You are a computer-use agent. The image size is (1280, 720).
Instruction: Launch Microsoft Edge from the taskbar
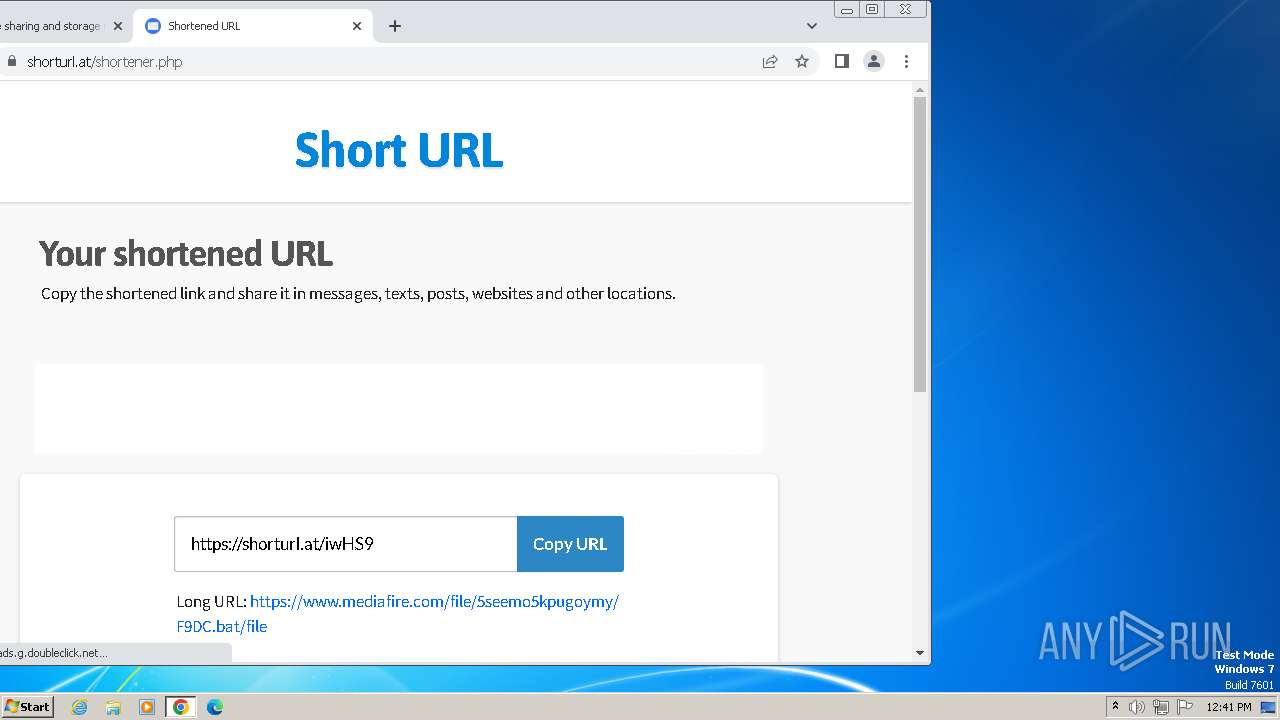[x=214, y=707]
